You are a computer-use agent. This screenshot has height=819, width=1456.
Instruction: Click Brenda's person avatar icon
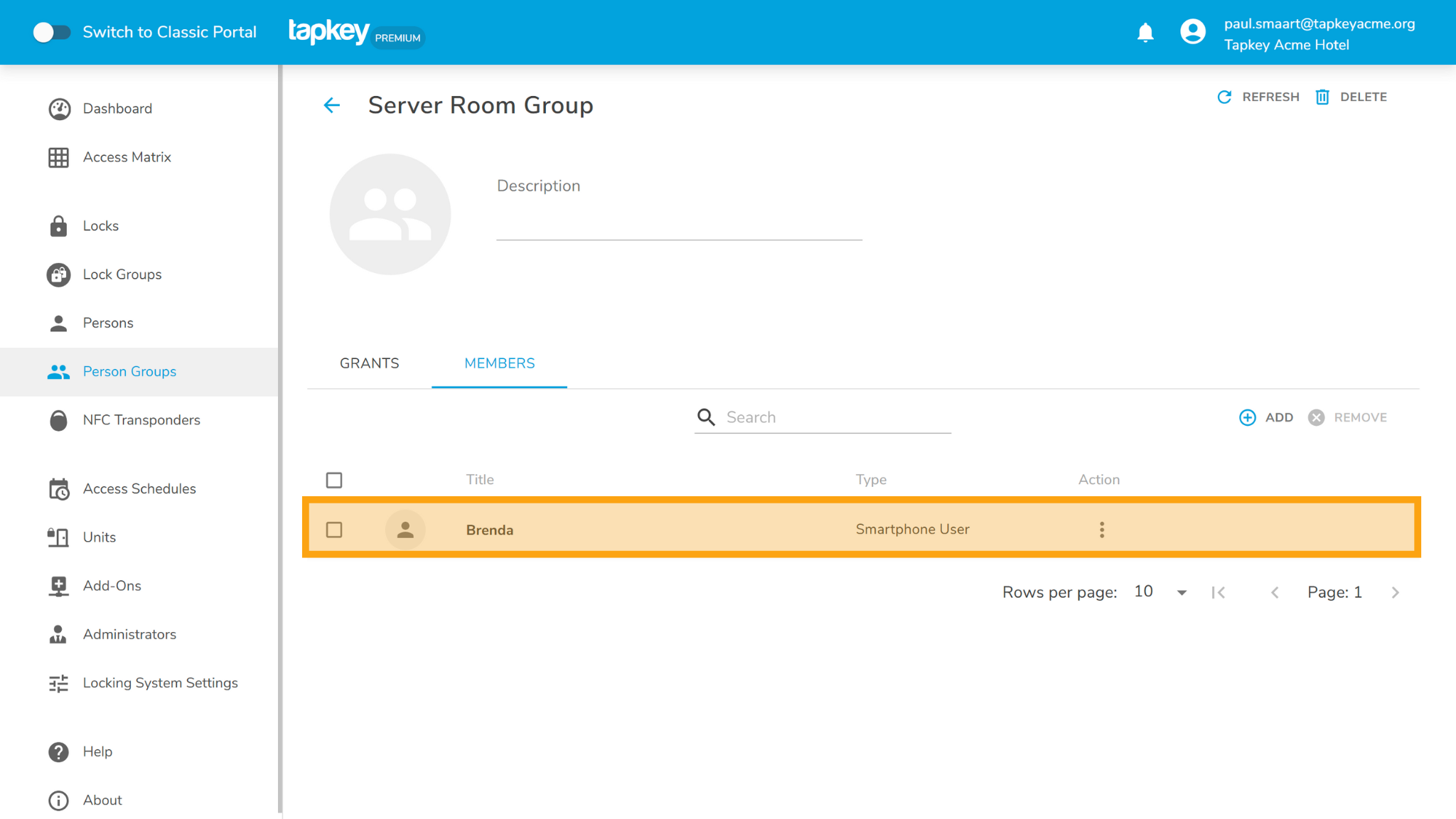tap(405, 530)
